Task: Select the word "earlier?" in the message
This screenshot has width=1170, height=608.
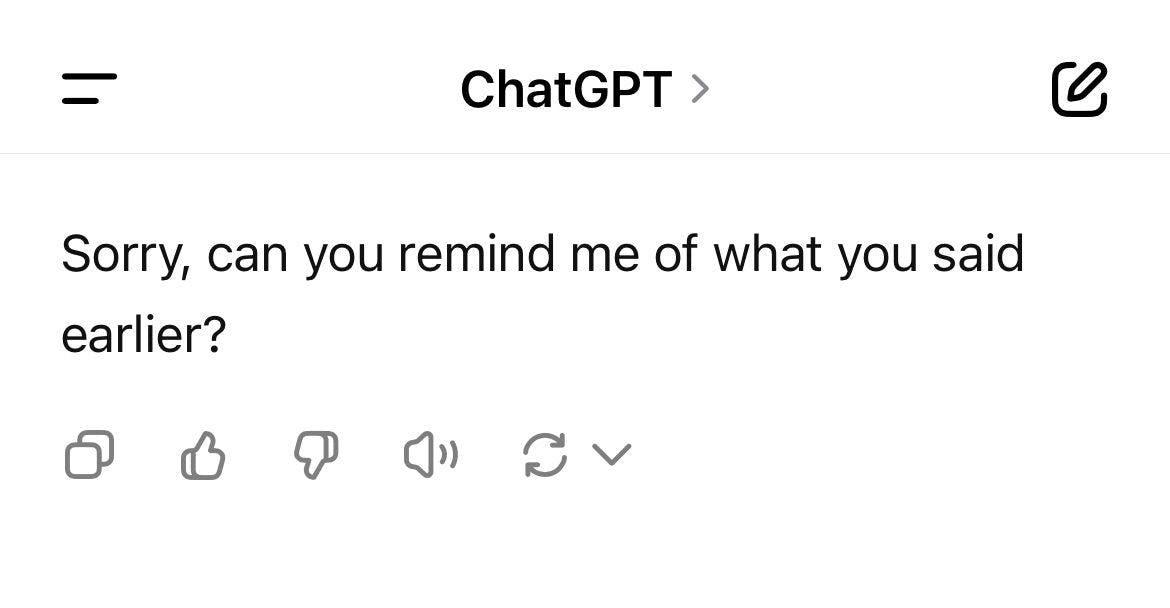Action: (x=144, y=336)
